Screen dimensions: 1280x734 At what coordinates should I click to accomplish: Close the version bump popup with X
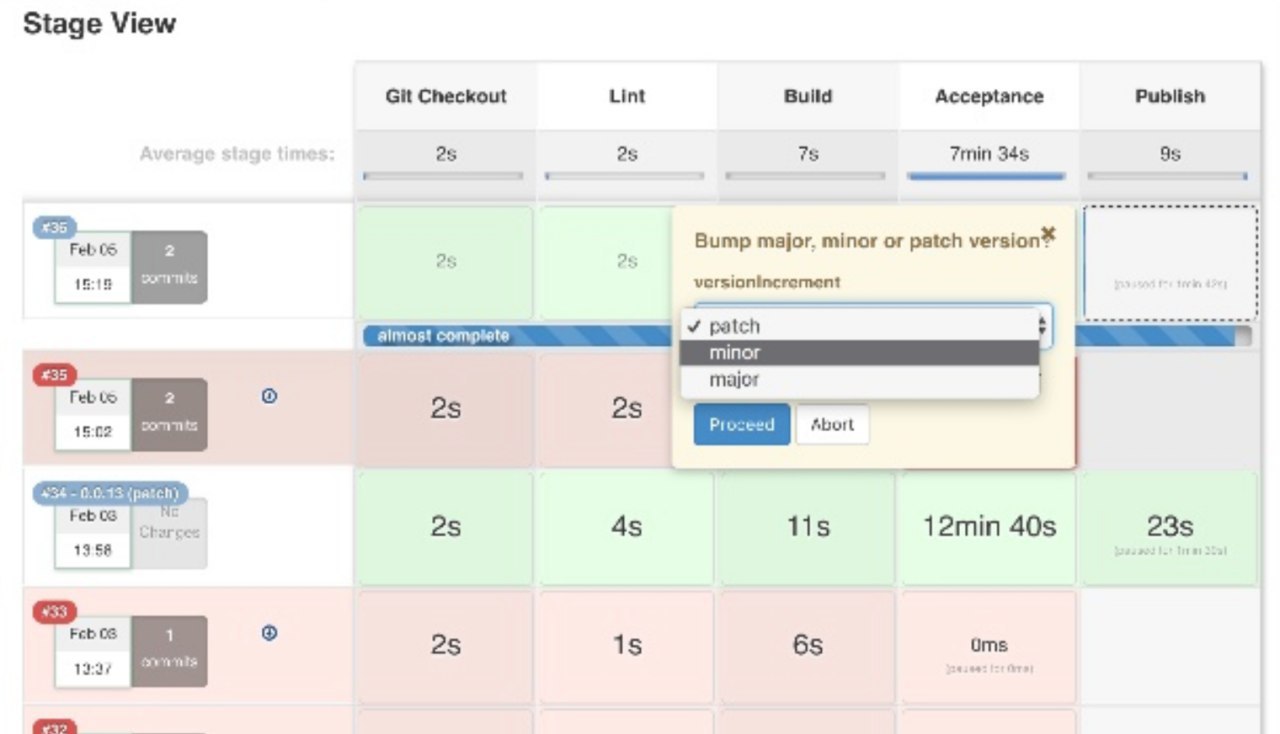(x=1048, y=233)
